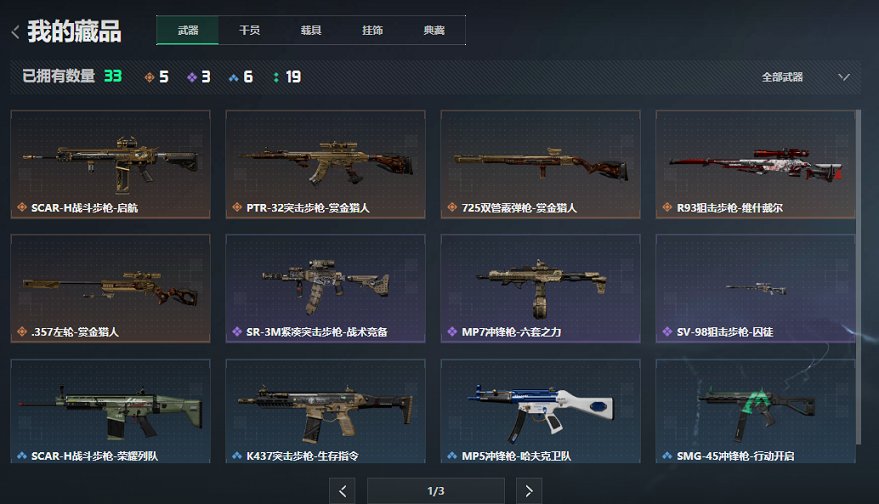Select the MP5冲锋枪 blue white skin card
Screen dimensions: 879x504
(540, 411)
